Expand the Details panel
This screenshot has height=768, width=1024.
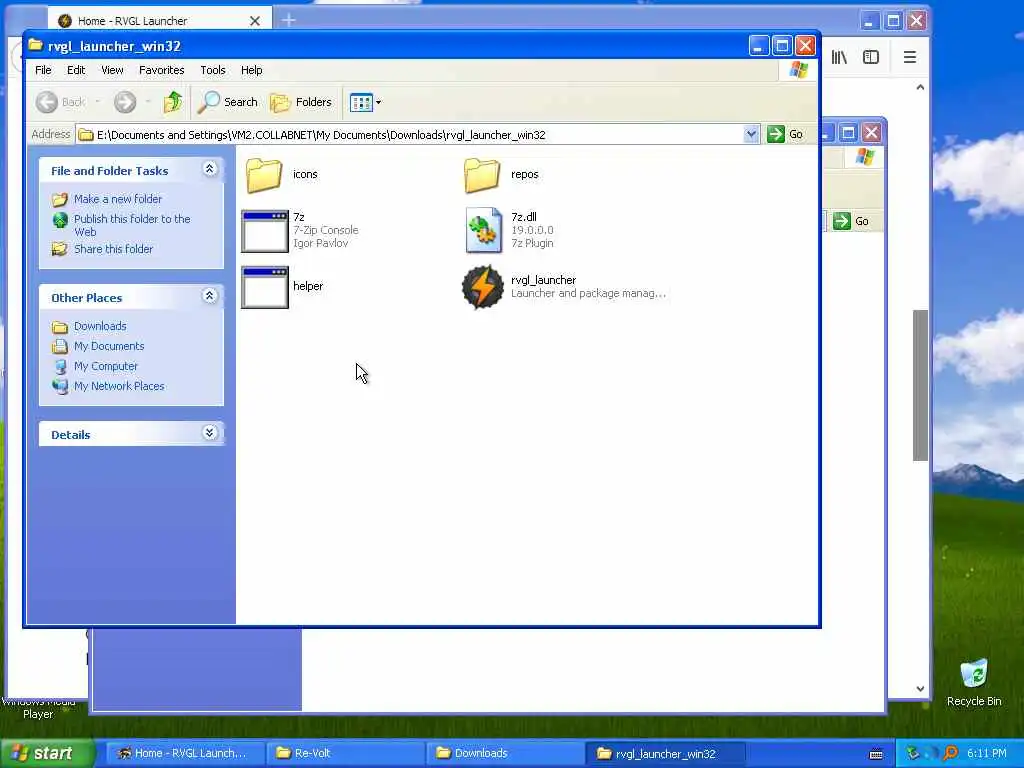210,432
